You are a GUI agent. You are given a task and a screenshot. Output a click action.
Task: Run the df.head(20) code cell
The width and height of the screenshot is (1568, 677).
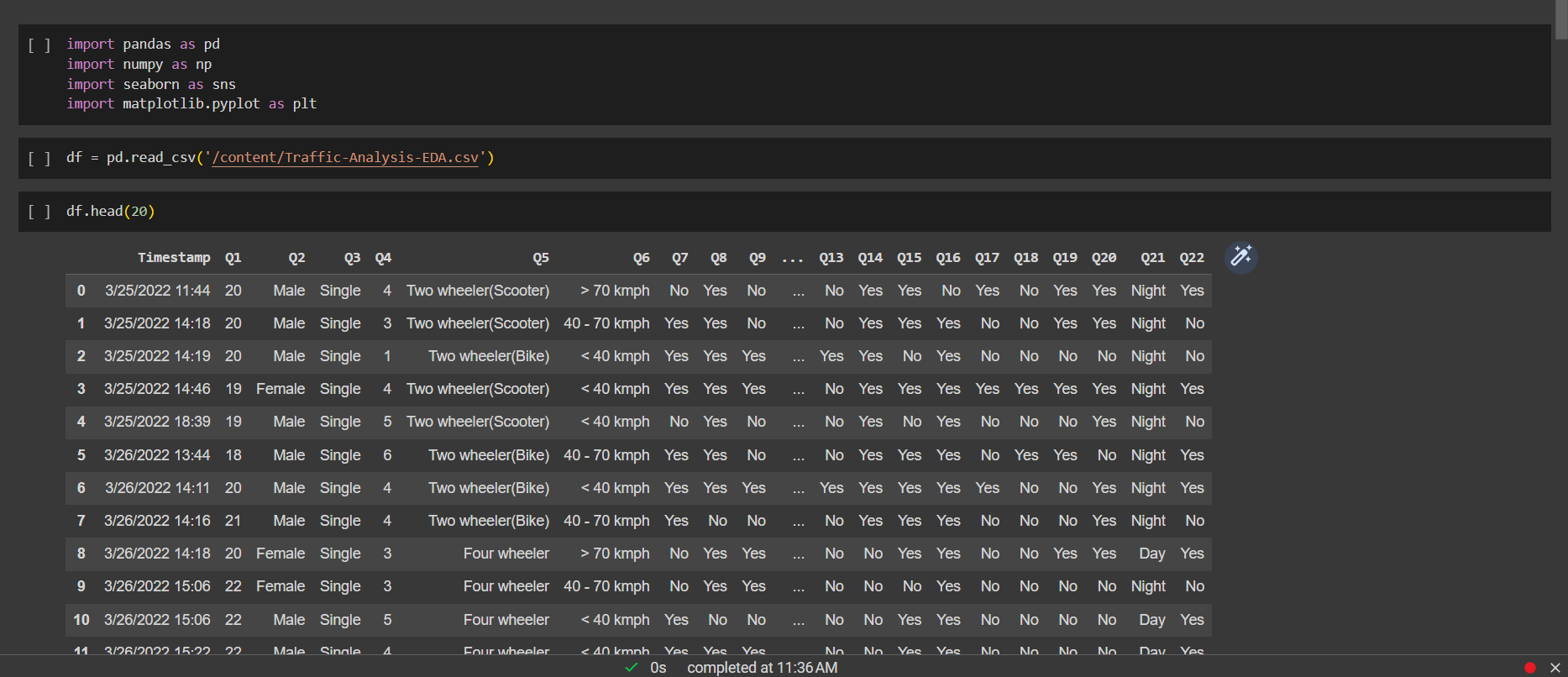pos(39,212)
